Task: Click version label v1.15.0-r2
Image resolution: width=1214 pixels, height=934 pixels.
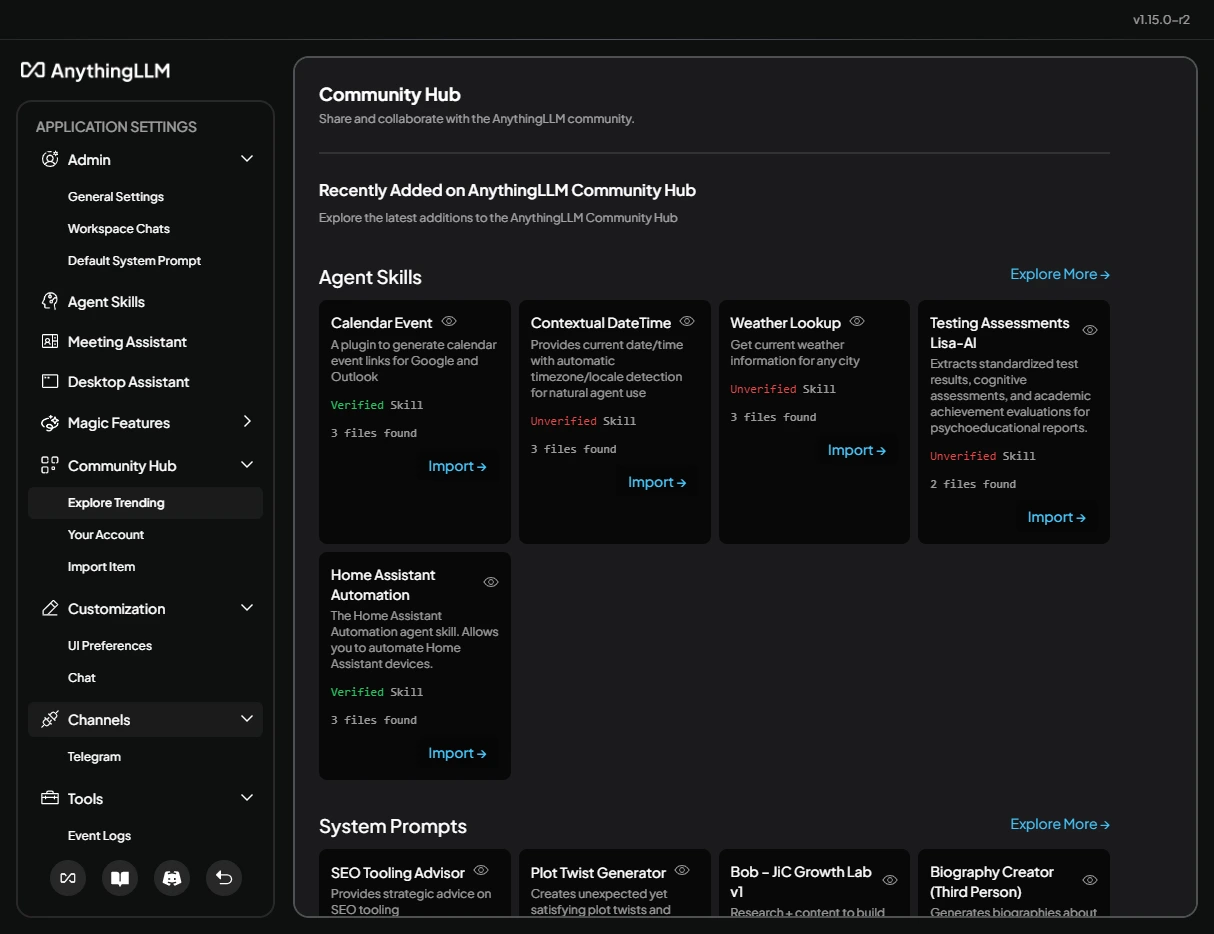Action: [1161, 19]
